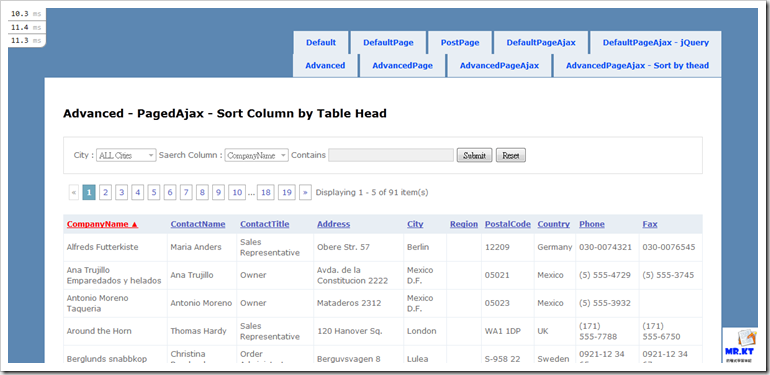Click the 120 Hanover Sq. address
The height and width of the screenshot is (375, 770).
350,331
